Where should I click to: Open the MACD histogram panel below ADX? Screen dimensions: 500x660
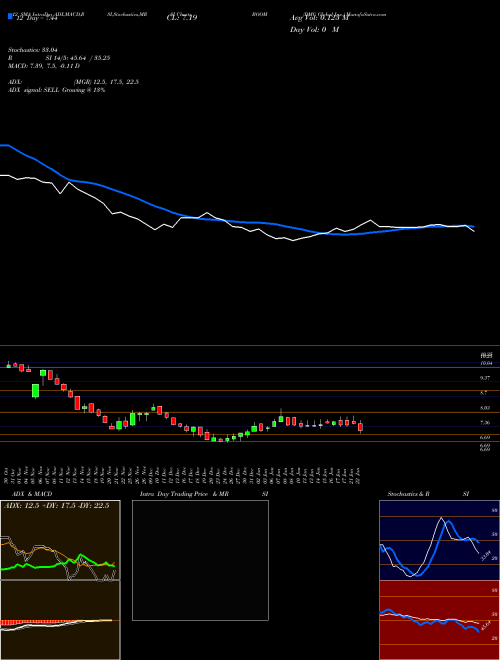click(x=60, y=620)
